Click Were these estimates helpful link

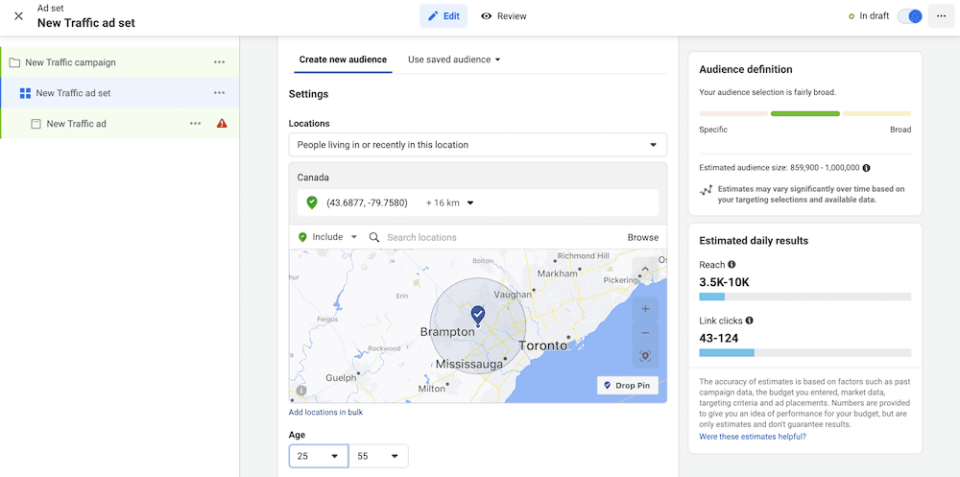(x=752, y=437)
